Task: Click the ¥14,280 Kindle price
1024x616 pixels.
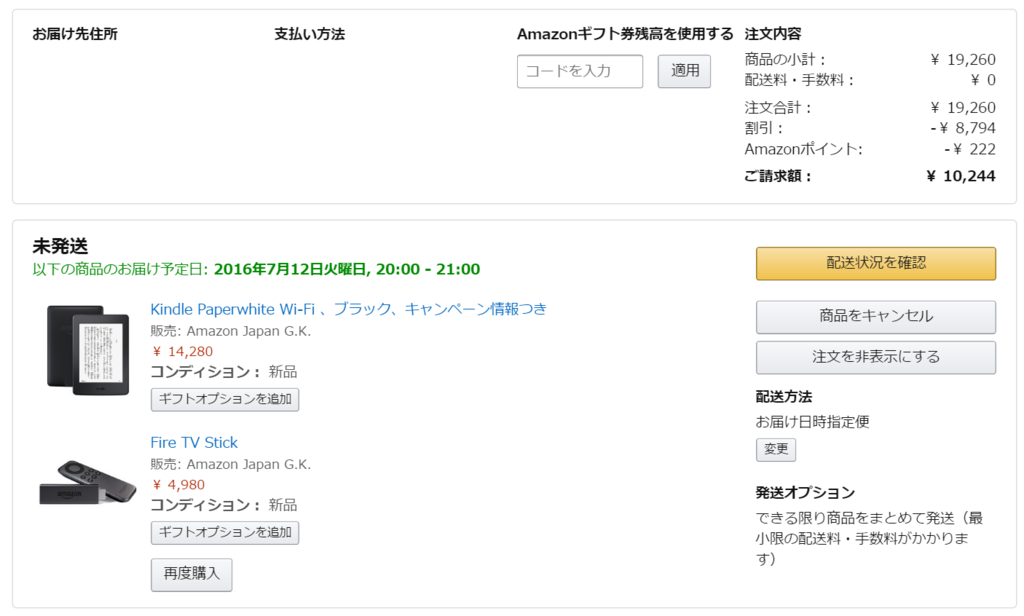Action: (x=182, y=351)
